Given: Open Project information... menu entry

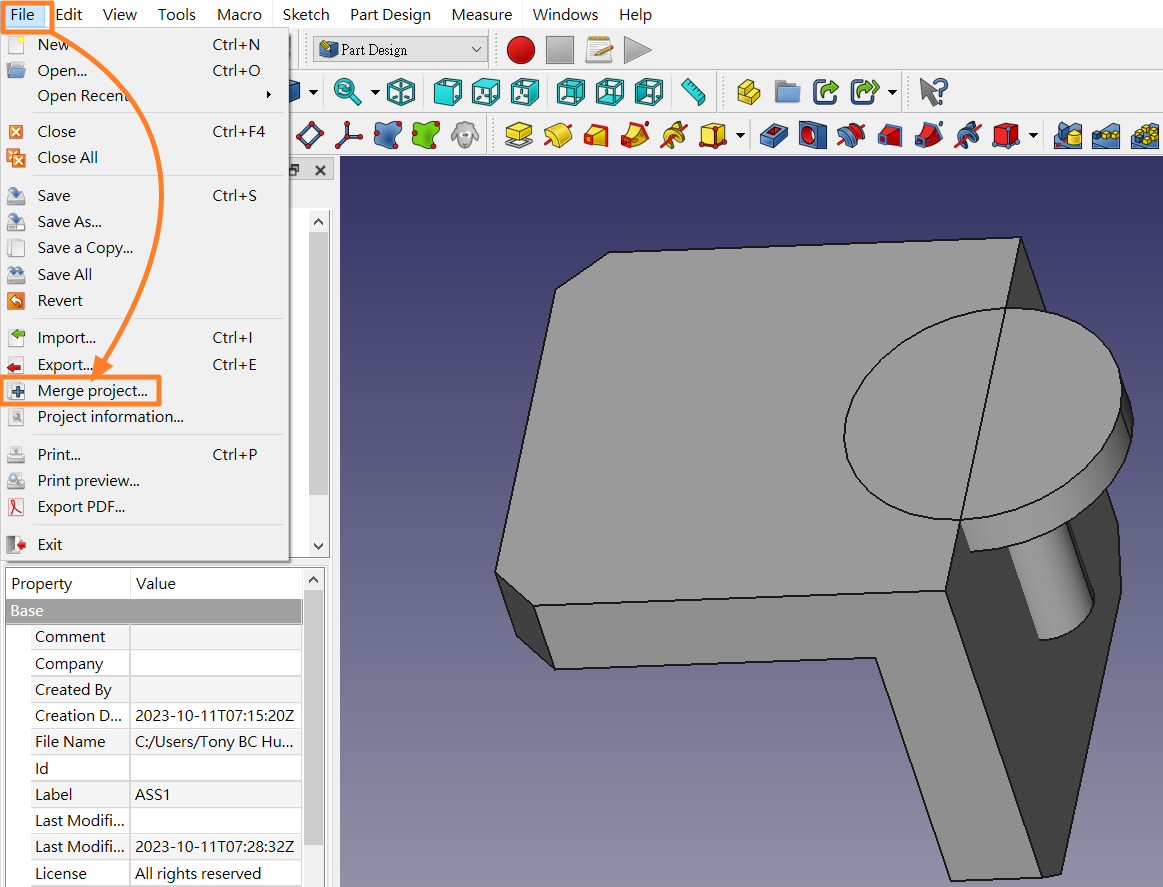Looking at the screenshot, I should [144, 417].
